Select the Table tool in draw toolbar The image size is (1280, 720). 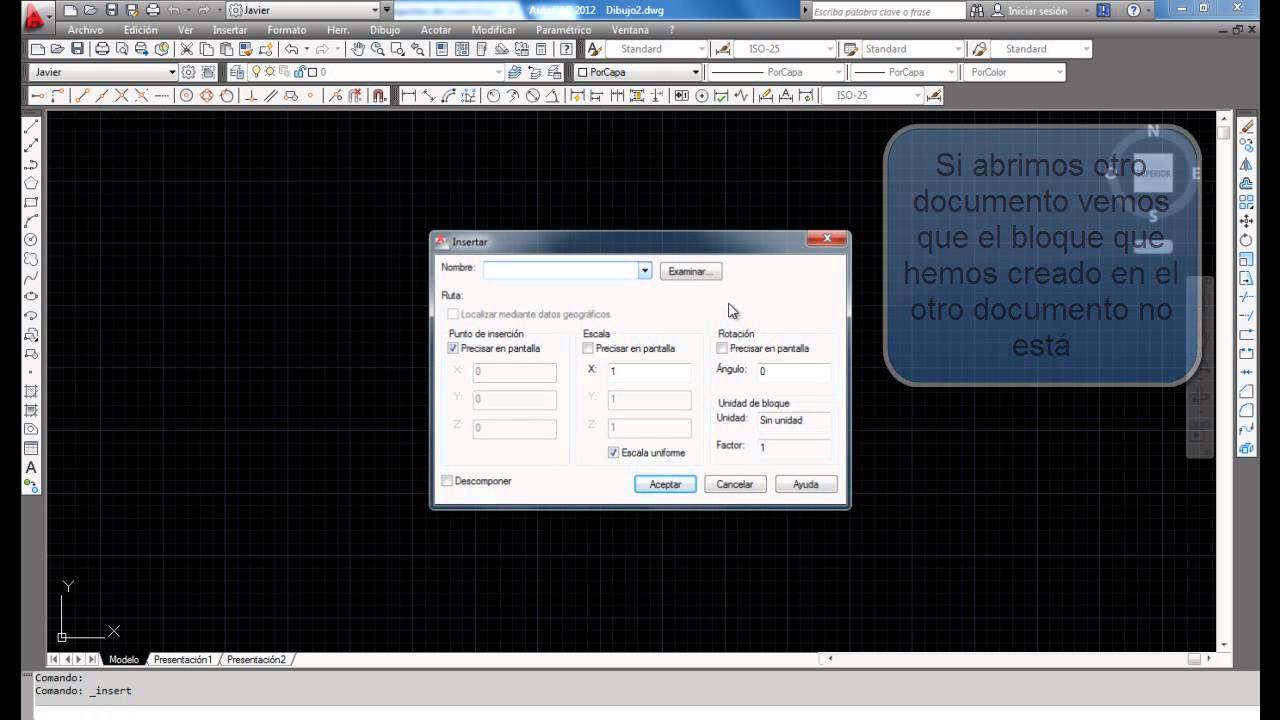(31, 448)
